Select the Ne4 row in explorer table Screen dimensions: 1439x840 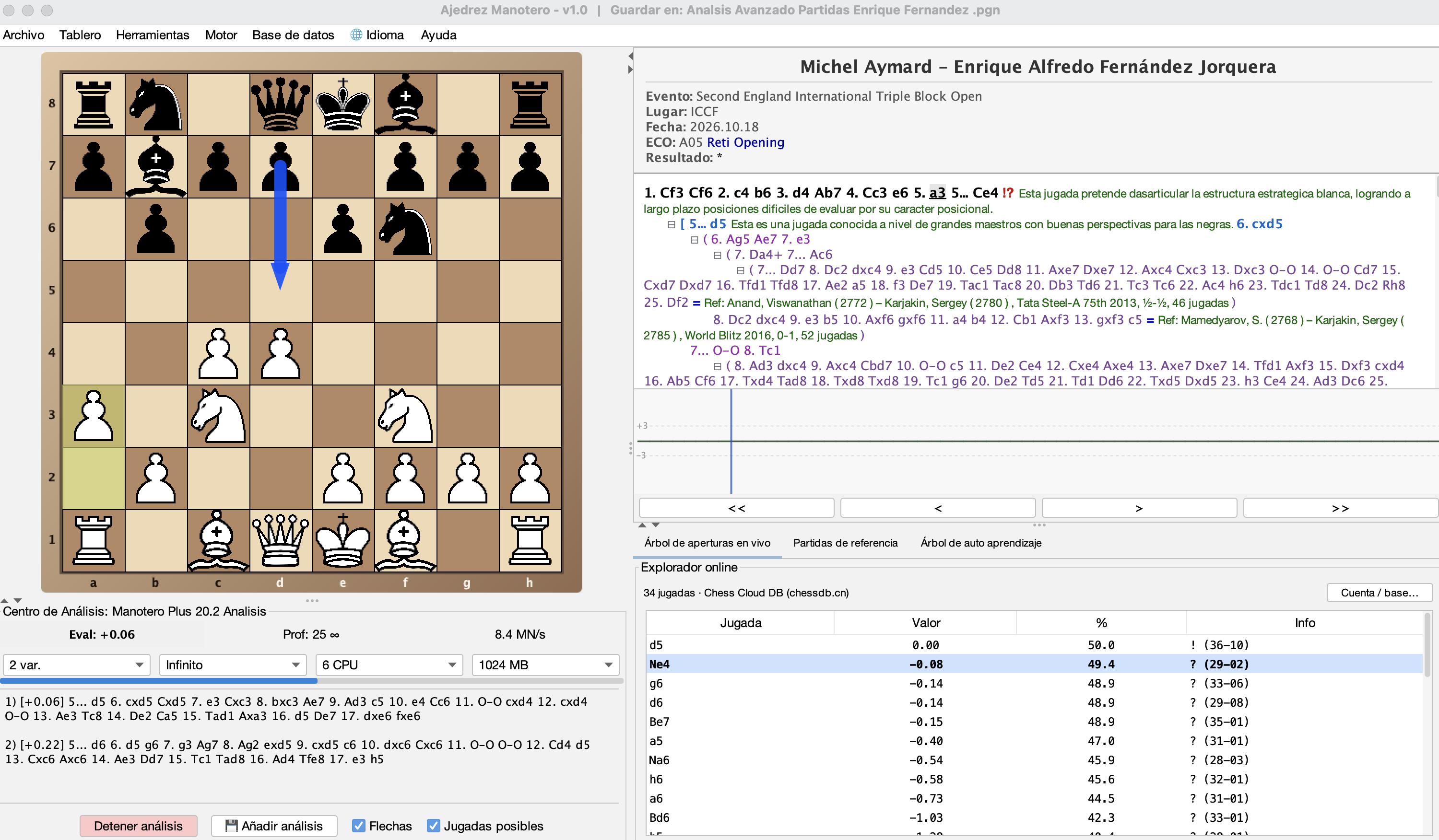click(x=1035, y=664)
